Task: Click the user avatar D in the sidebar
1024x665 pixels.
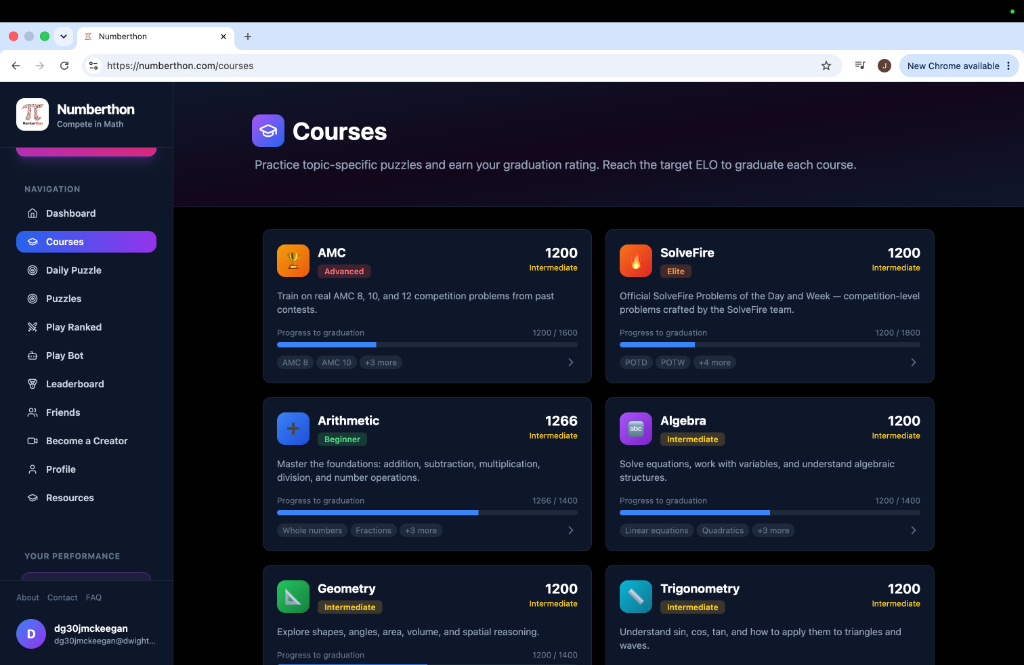Action: coord(31,634)
